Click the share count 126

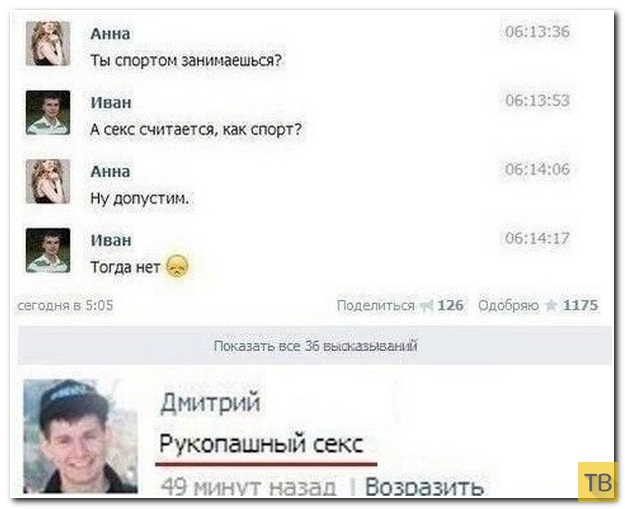click(450, 305)
